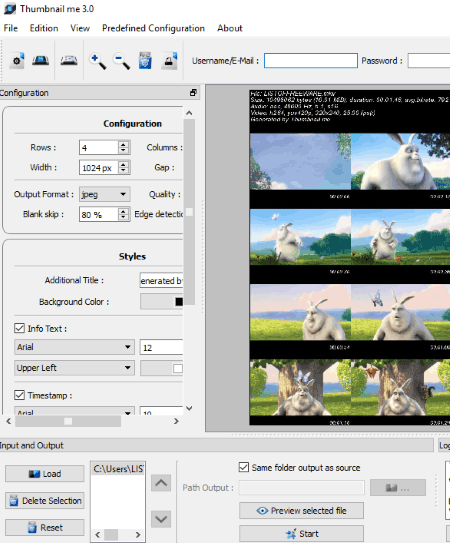Open the File menu
This screenshot has height=543, width=450.
[x=11, y=28]
